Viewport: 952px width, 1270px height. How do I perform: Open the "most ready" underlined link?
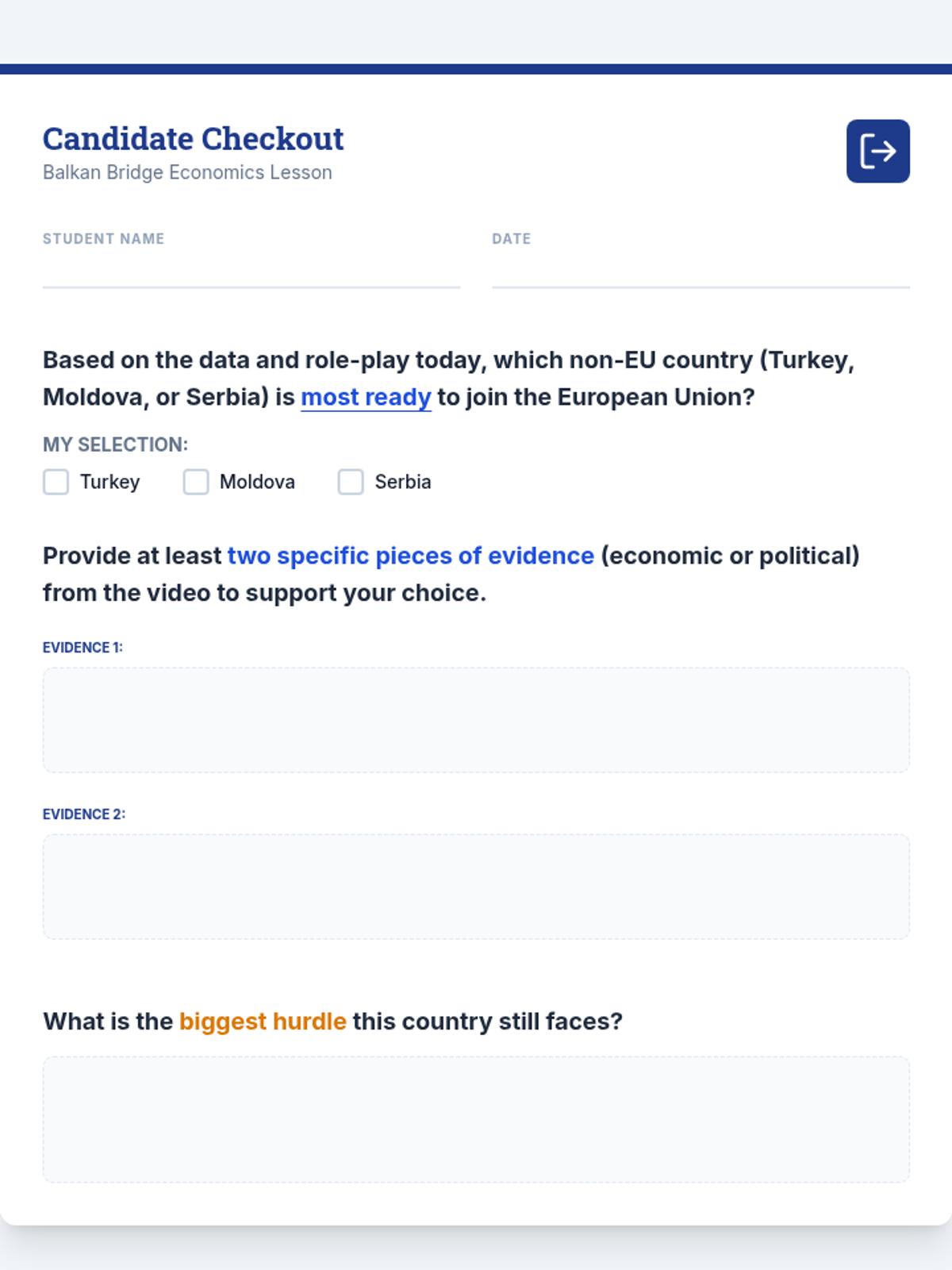pos(366,397)
